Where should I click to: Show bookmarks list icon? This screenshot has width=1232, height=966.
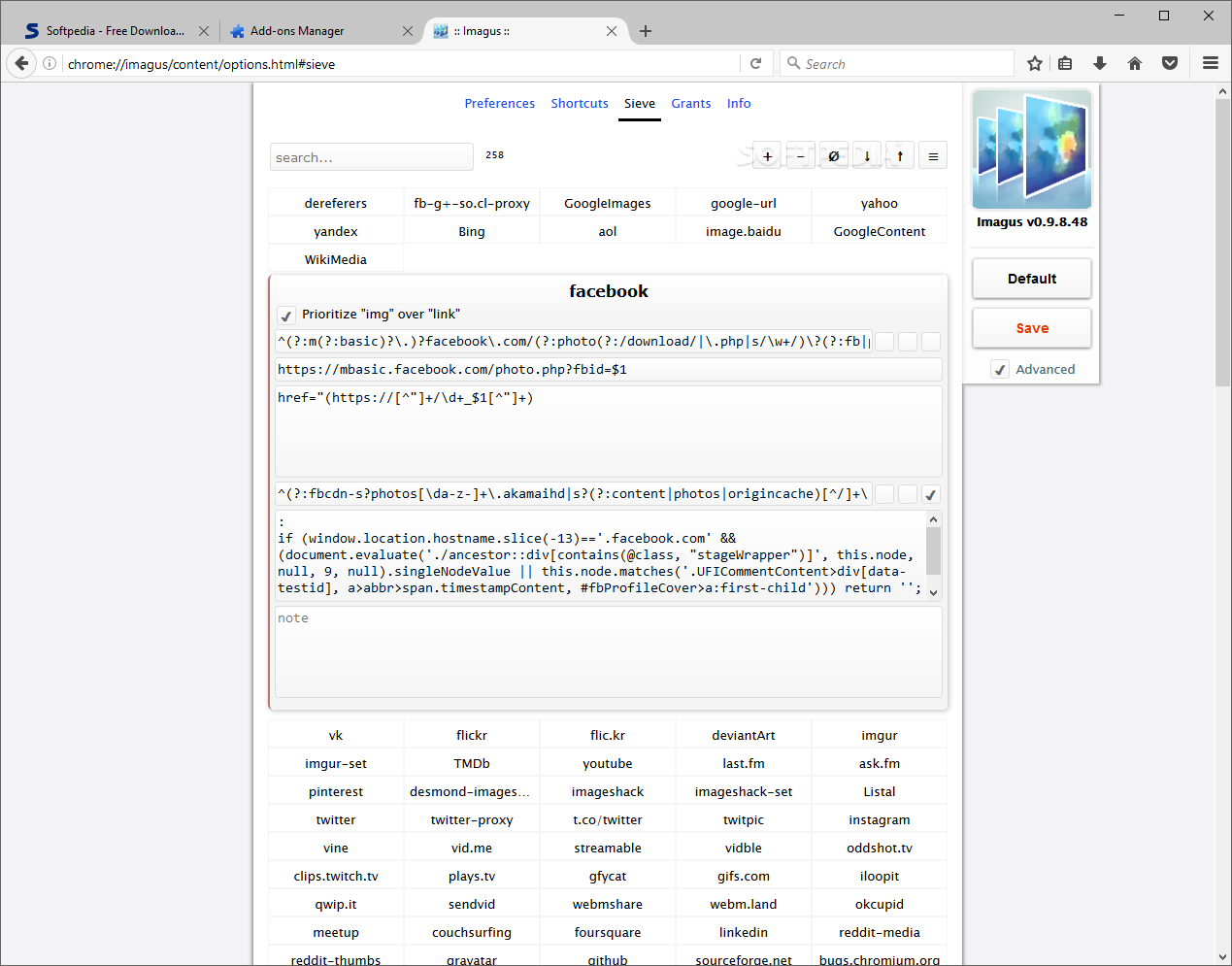point(1065,63)
